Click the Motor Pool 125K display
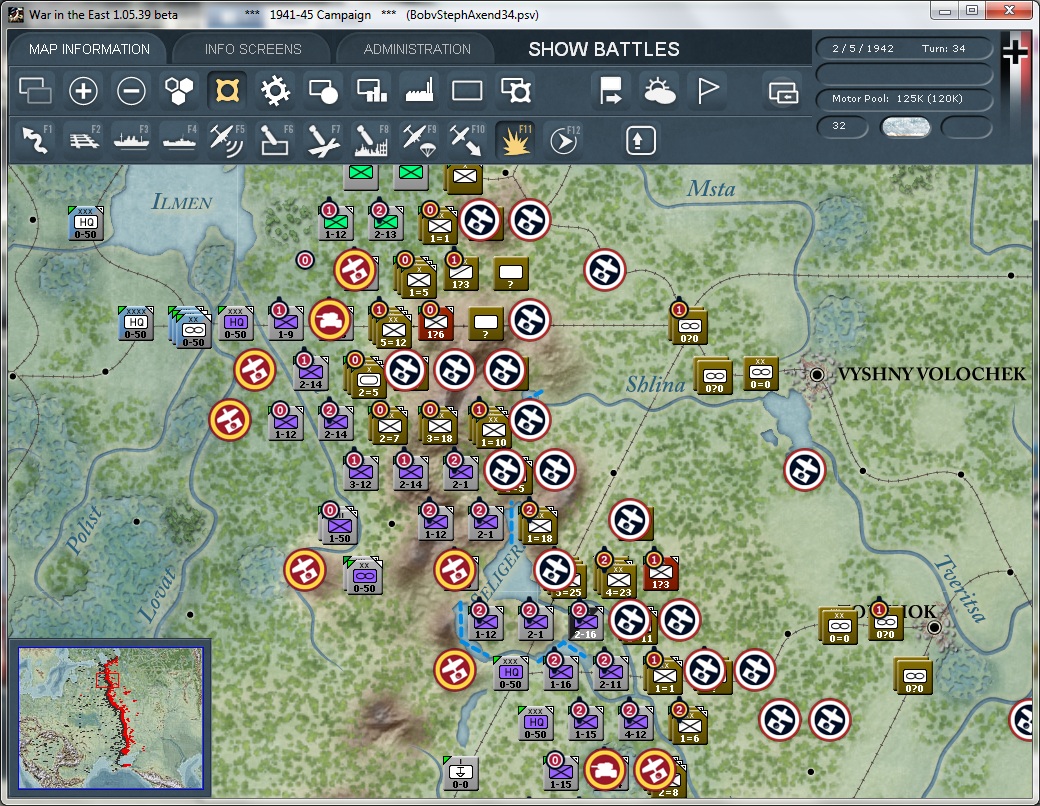 903,99
